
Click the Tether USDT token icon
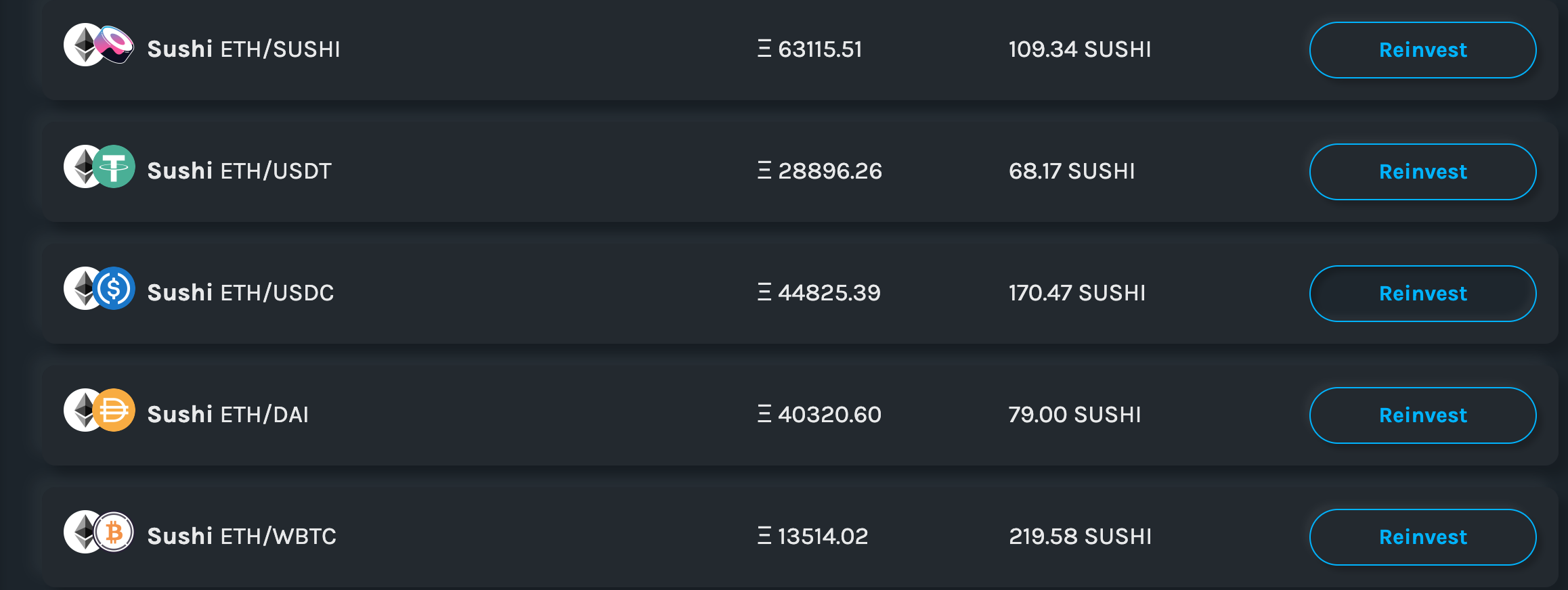[114, 166]
